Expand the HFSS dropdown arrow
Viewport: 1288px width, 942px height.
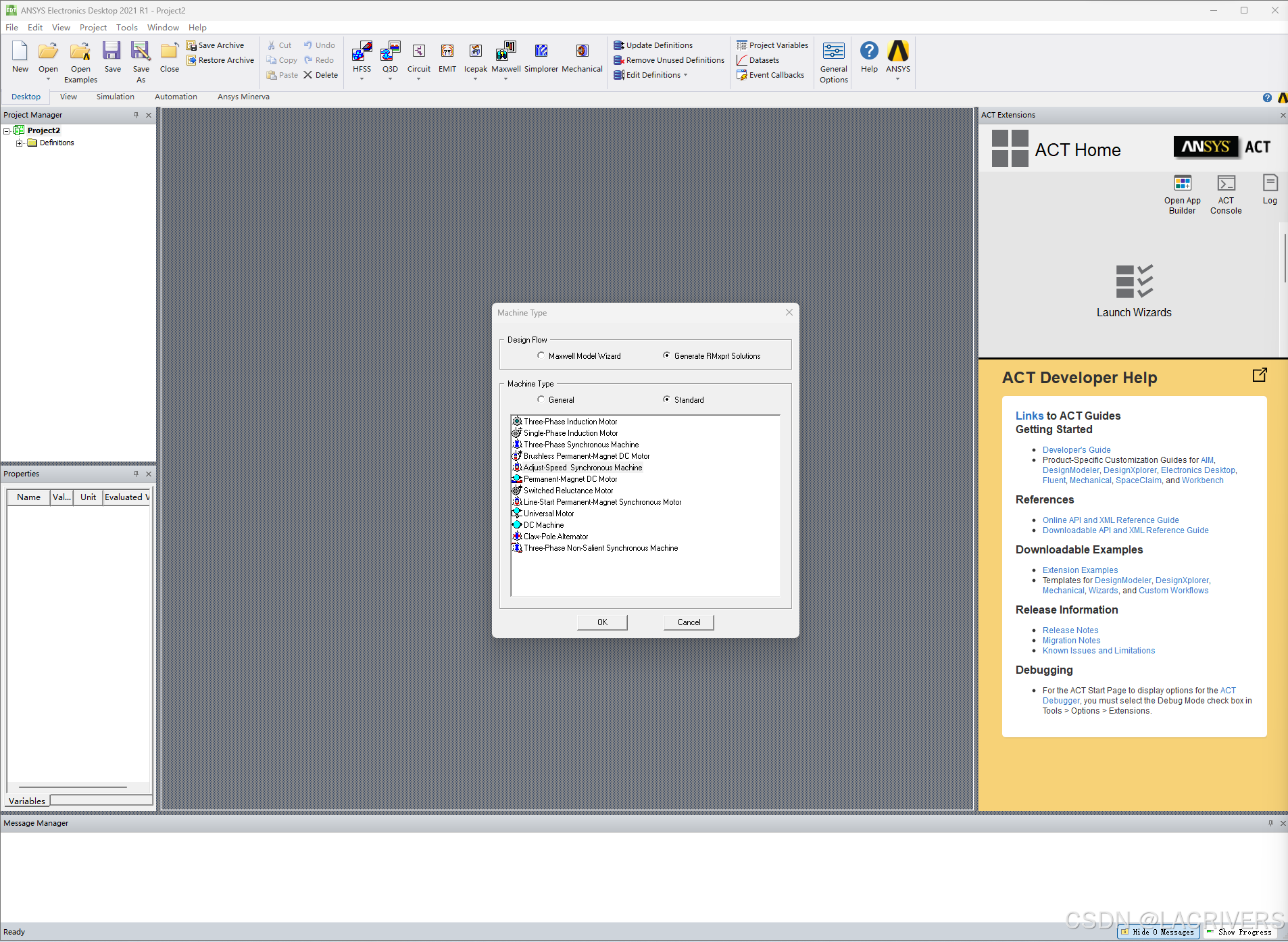(362, 79)
